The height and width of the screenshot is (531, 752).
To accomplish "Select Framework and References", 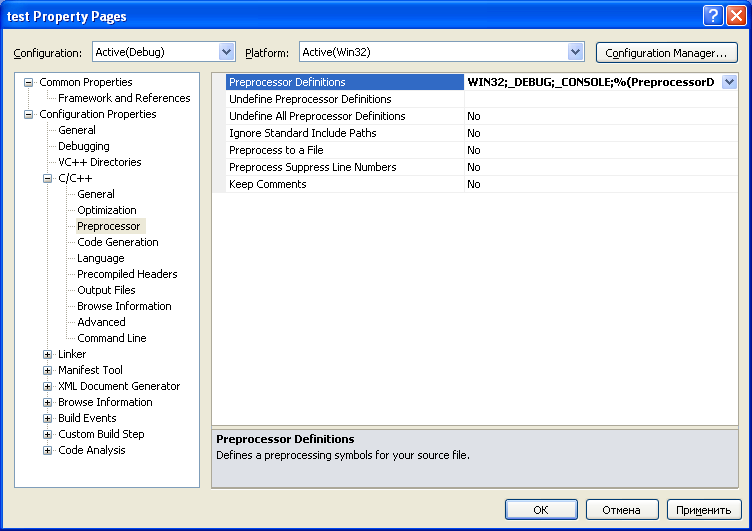I will [124, 98].
